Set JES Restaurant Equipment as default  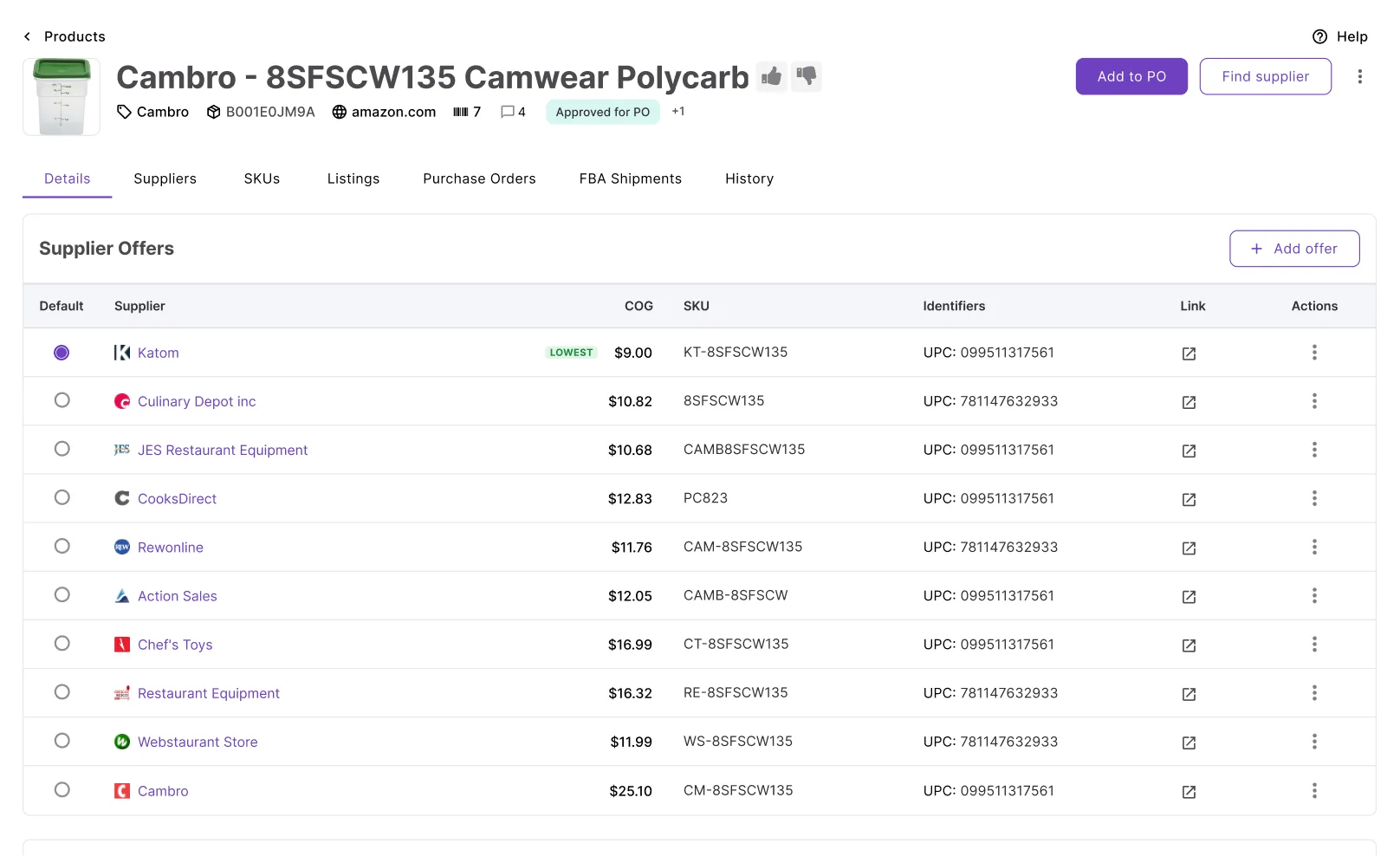[x=62, y=449]
